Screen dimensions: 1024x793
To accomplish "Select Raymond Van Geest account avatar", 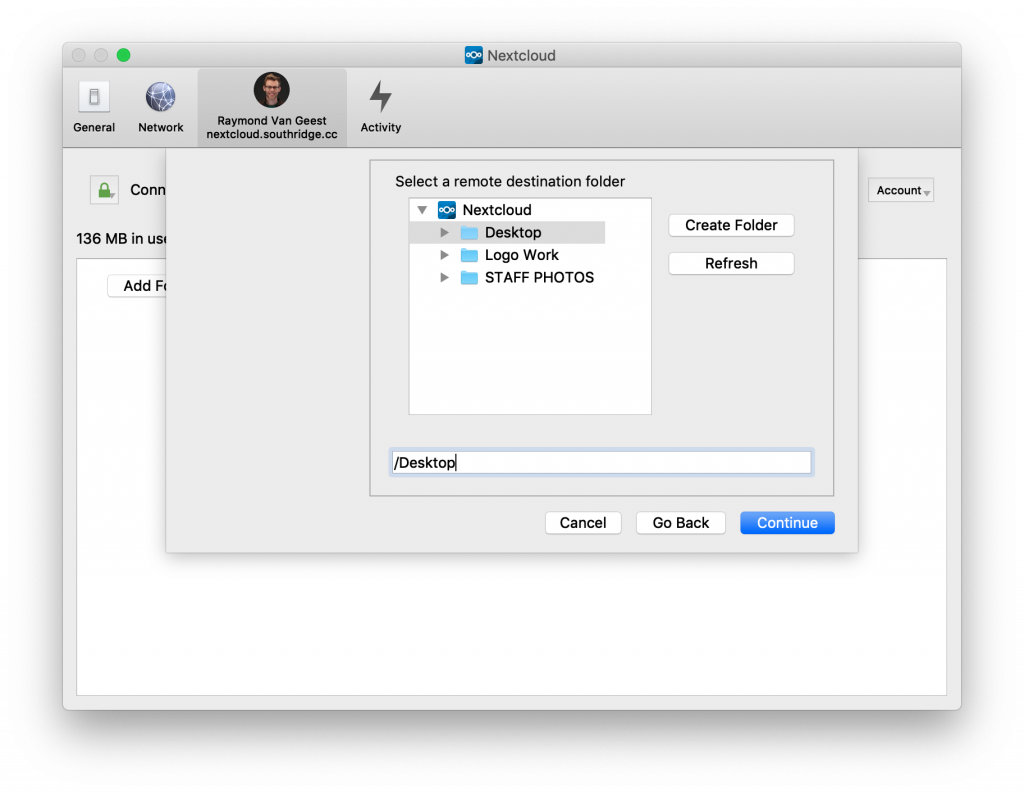I will pyautogui.click(x=271, y=91).
